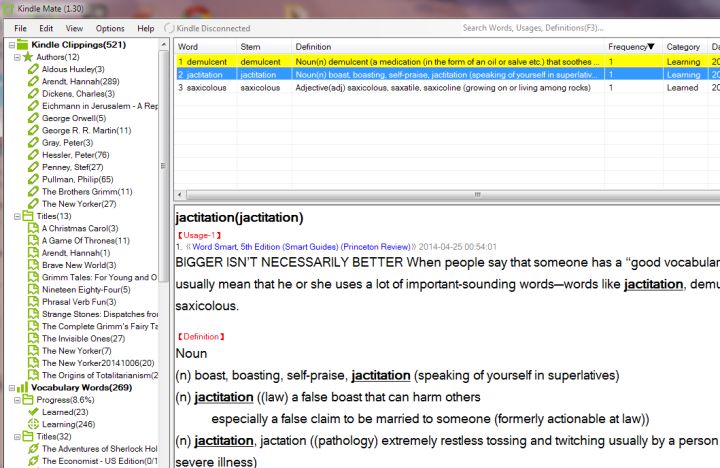Image resolution: width=720 pixels, height=468 pixels.
Task: Select George R. R. Martin(11) author
Action: pos(86,130)
